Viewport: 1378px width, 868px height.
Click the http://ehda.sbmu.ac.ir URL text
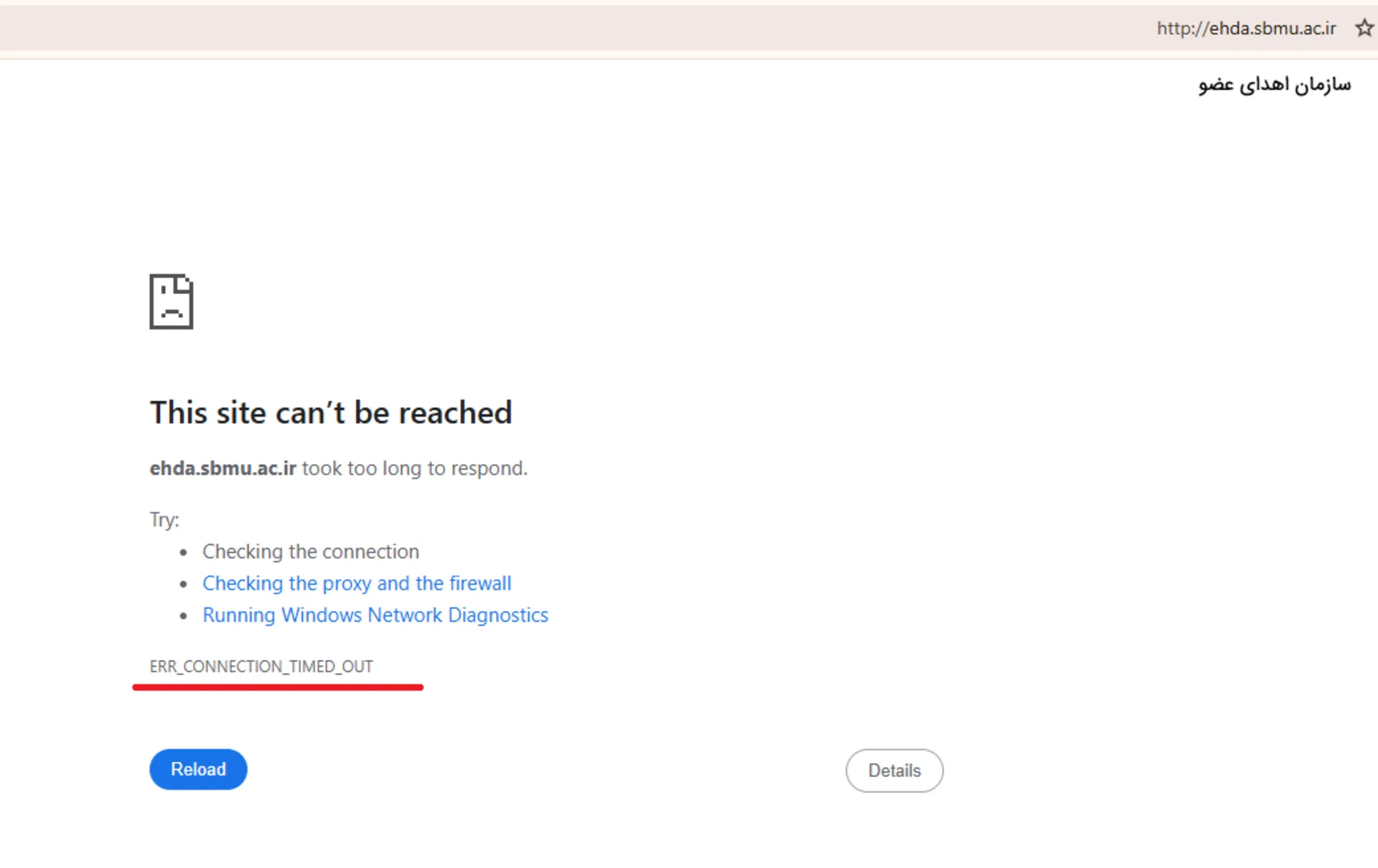pyautogui.click(x=1246, y=28)
